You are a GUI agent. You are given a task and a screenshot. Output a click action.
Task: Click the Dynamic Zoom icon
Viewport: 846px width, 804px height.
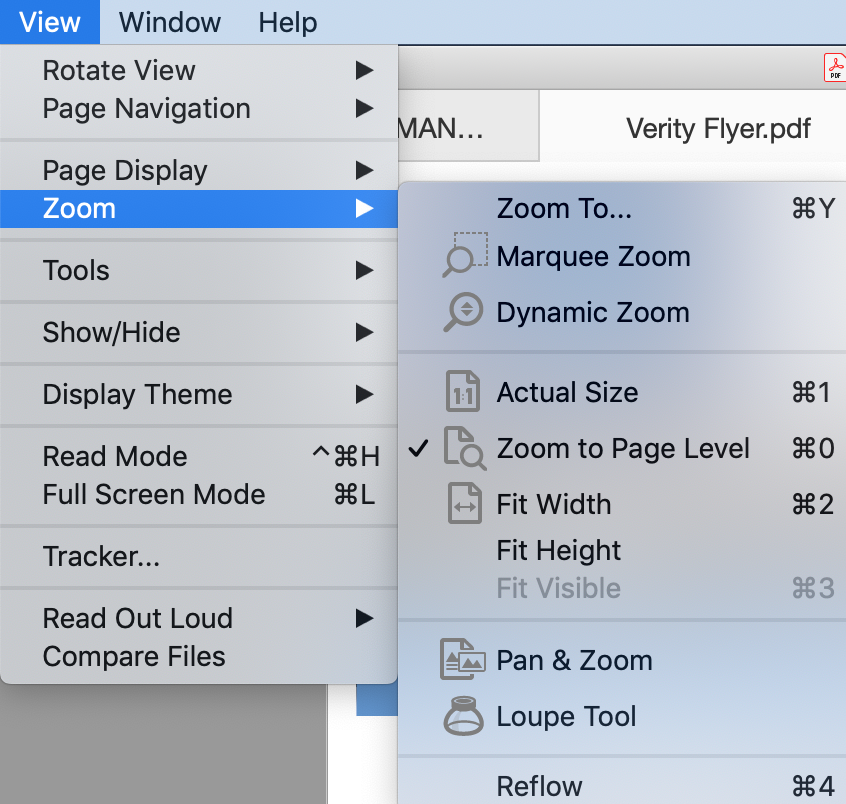(x=464, y=312)
